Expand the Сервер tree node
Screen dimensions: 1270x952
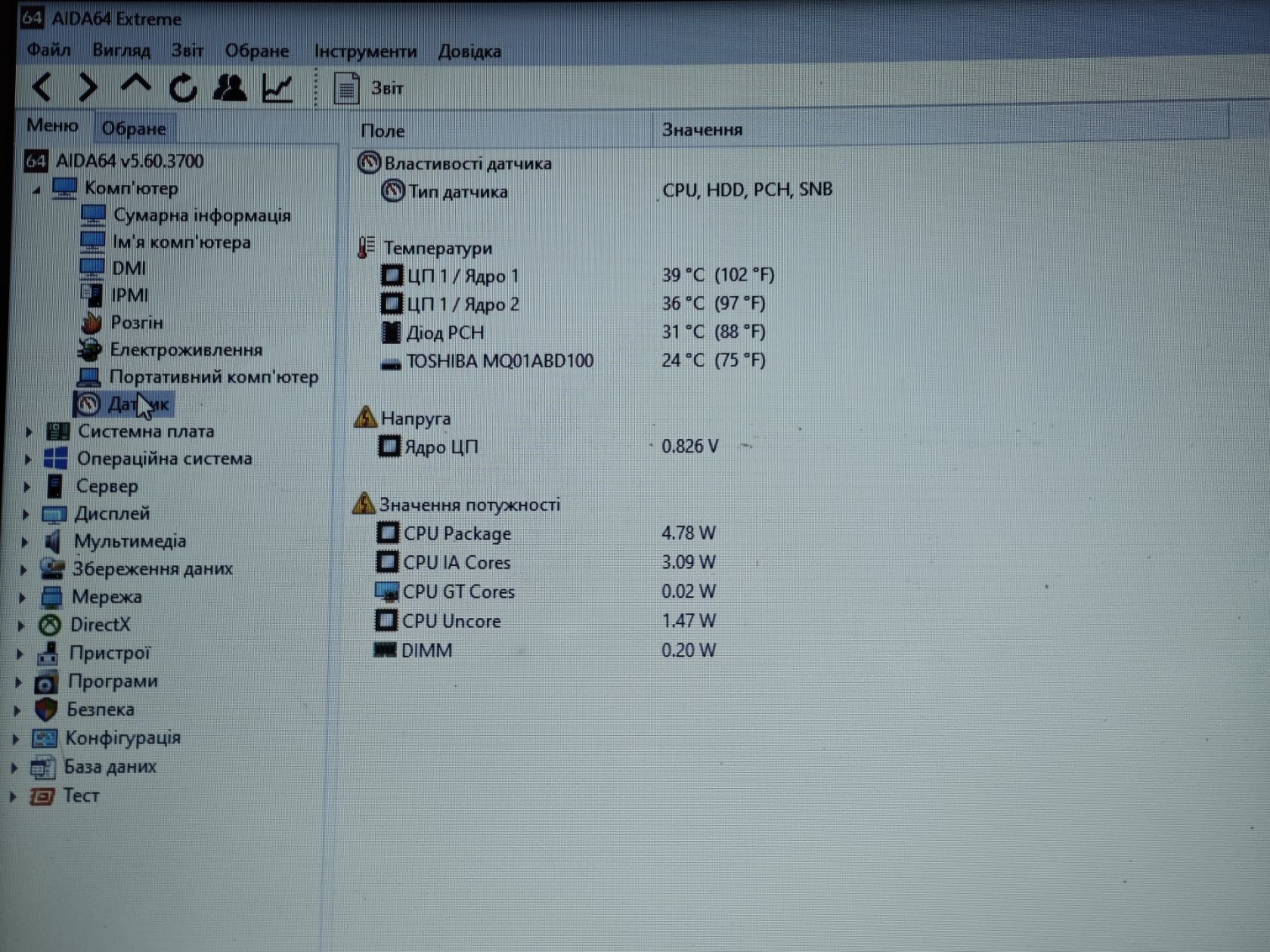coord(27,487)
